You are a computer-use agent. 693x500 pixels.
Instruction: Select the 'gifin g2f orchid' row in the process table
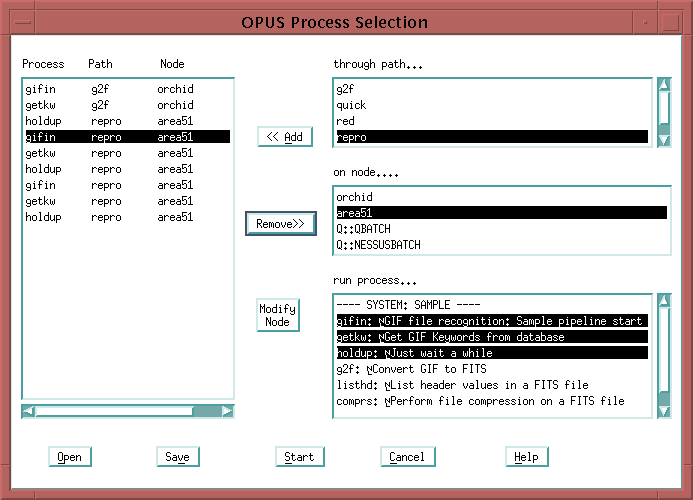[x=110, y=89]
